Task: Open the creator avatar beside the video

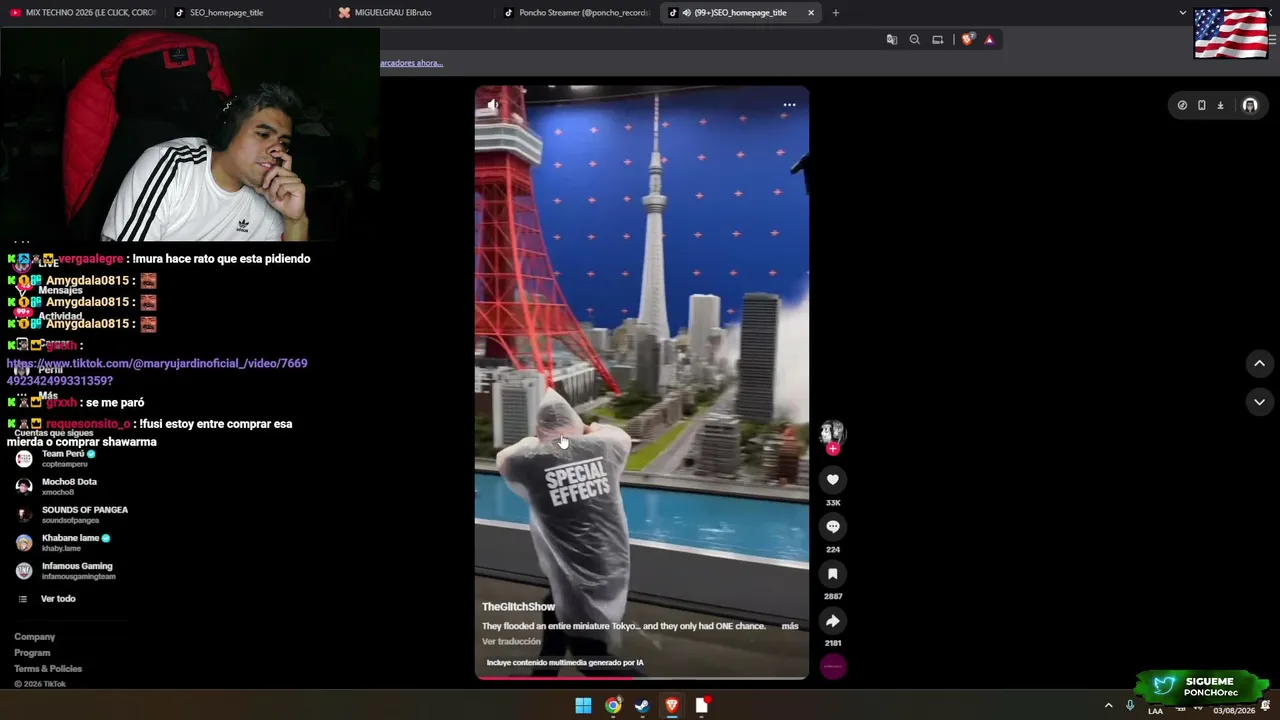Action: (832, 432)
